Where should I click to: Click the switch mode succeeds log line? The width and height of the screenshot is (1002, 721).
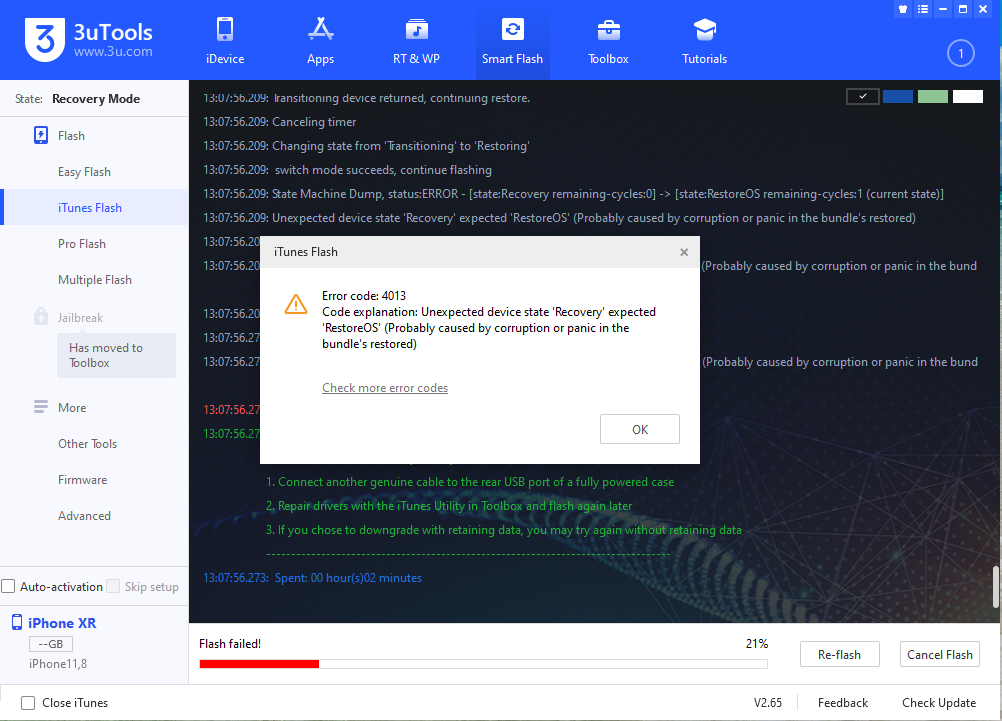click(x=348, y=169)
